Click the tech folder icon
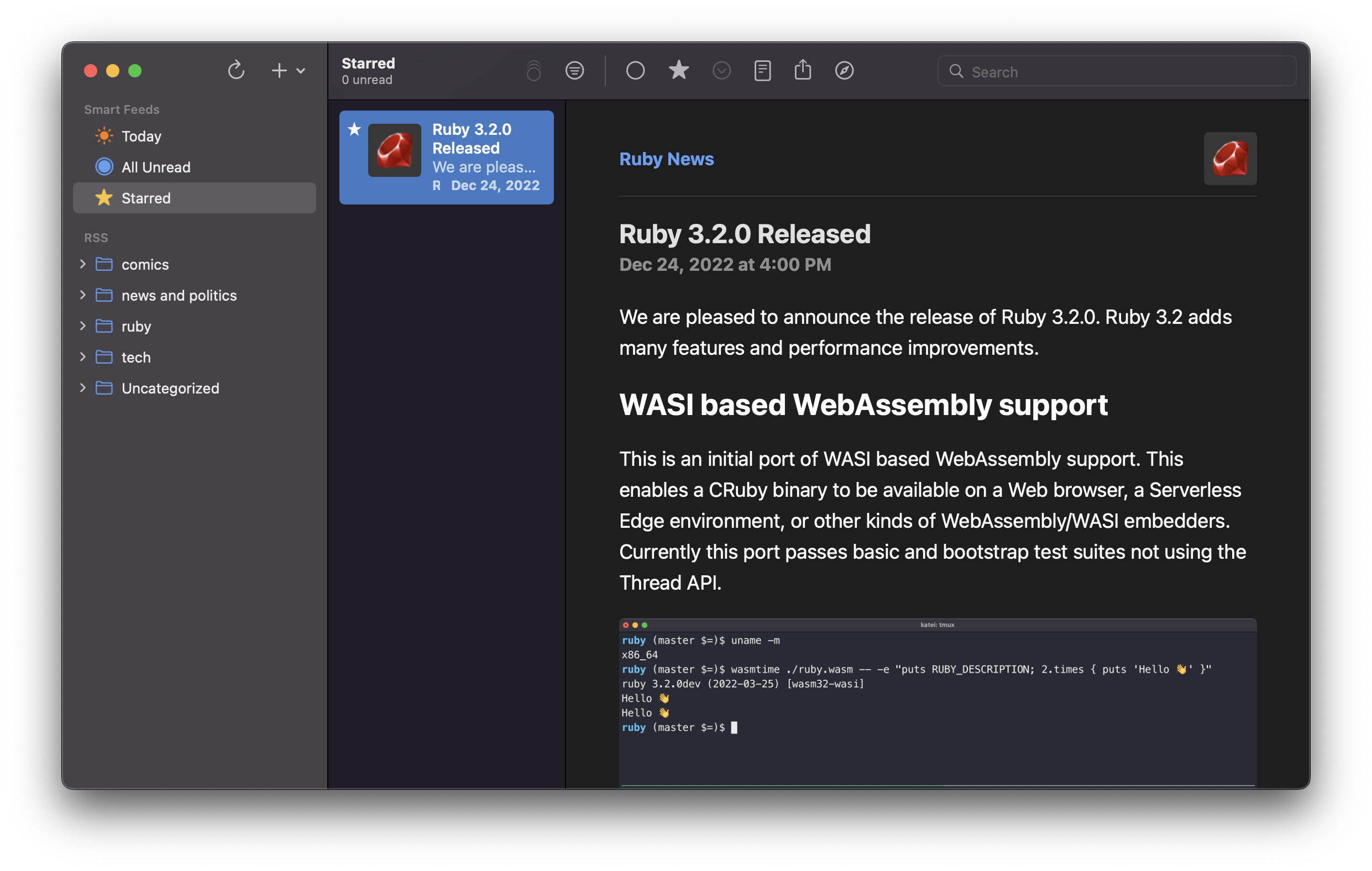The height and width of the screenshot is (871, 1372). tap(104, 356)
